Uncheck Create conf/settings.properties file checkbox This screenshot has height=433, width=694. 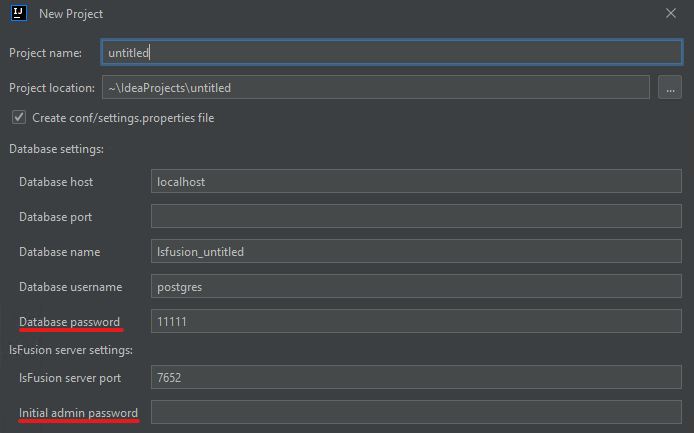(x=18, y=118)
